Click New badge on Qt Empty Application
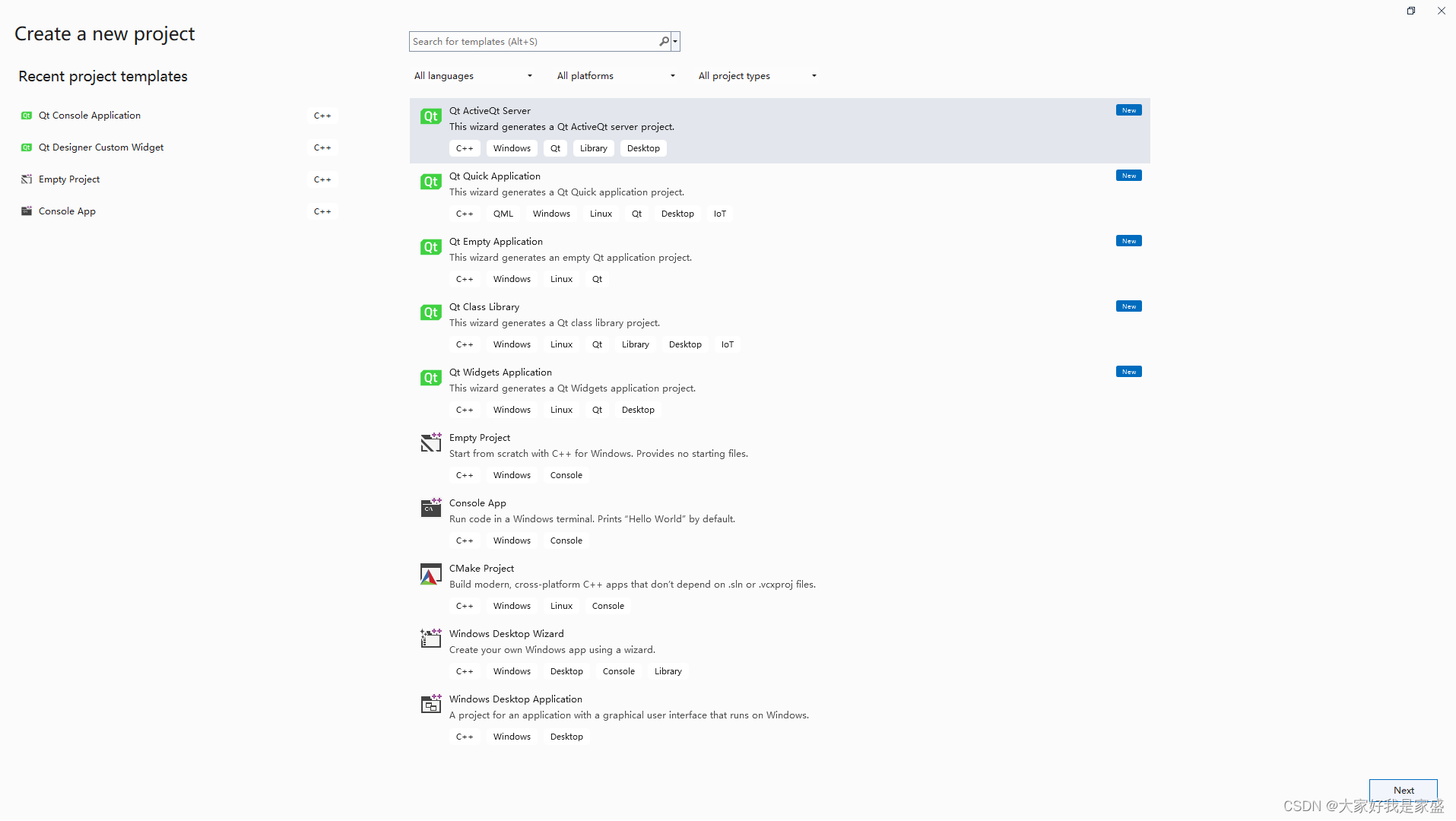This screenshot has height=821, width=1456. click(1128, 241)
